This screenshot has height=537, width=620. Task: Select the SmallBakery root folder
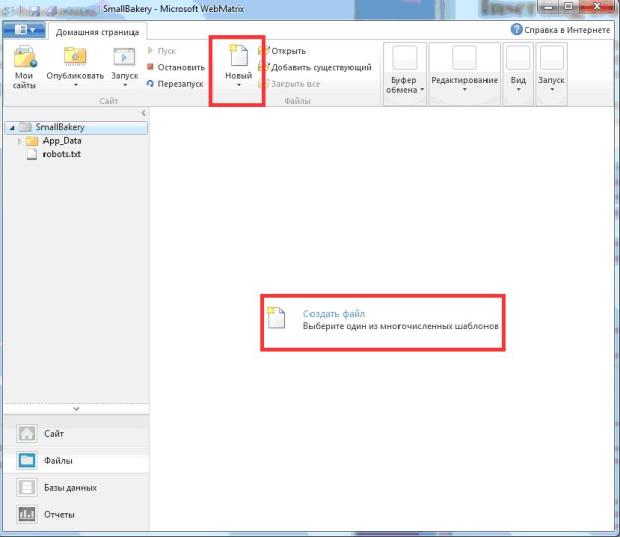(76, 127)
